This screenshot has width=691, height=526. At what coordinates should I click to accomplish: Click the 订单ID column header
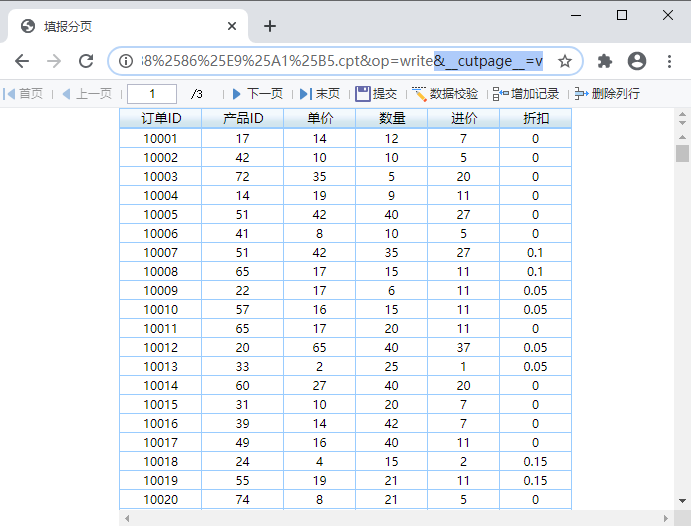(160, 119)
